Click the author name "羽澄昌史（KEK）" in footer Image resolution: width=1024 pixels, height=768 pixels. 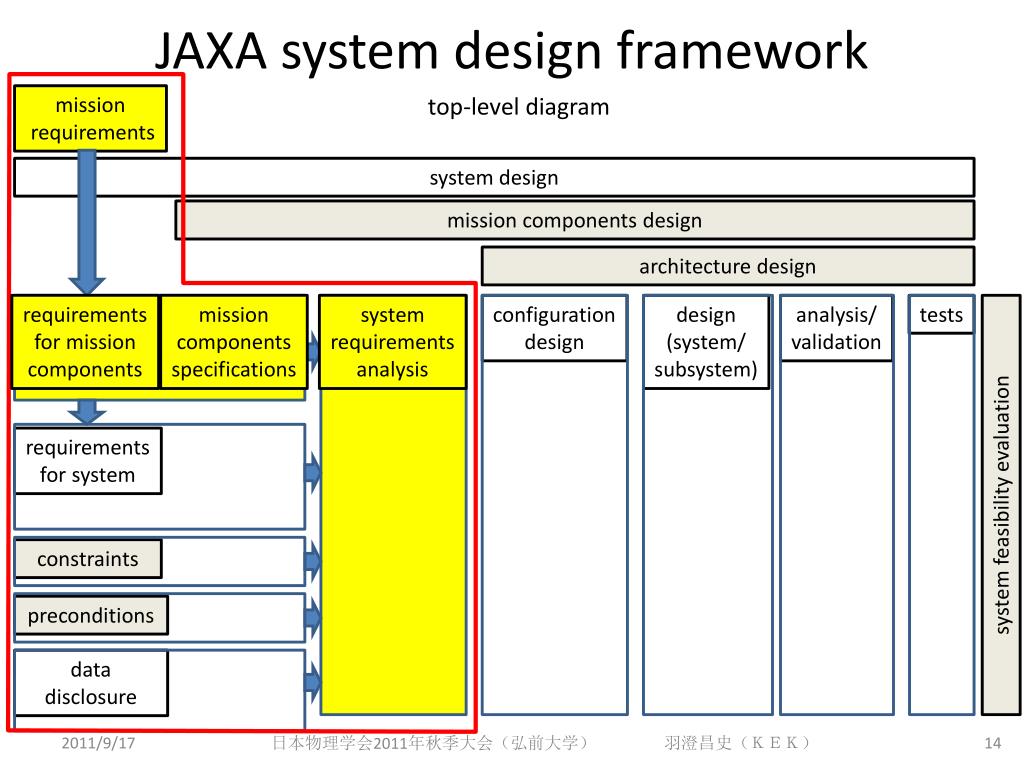738,743
